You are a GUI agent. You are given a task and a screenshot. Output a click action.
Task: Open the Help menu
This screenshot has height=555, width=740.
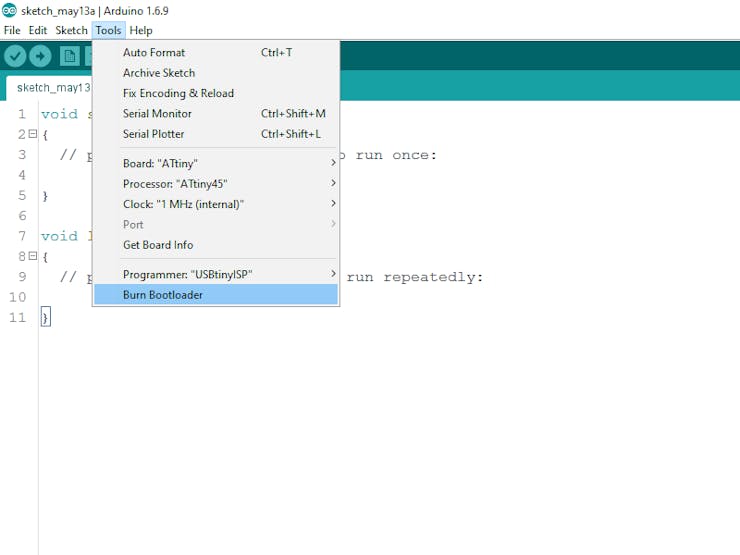pyautogui.click(x=141, y=30)
